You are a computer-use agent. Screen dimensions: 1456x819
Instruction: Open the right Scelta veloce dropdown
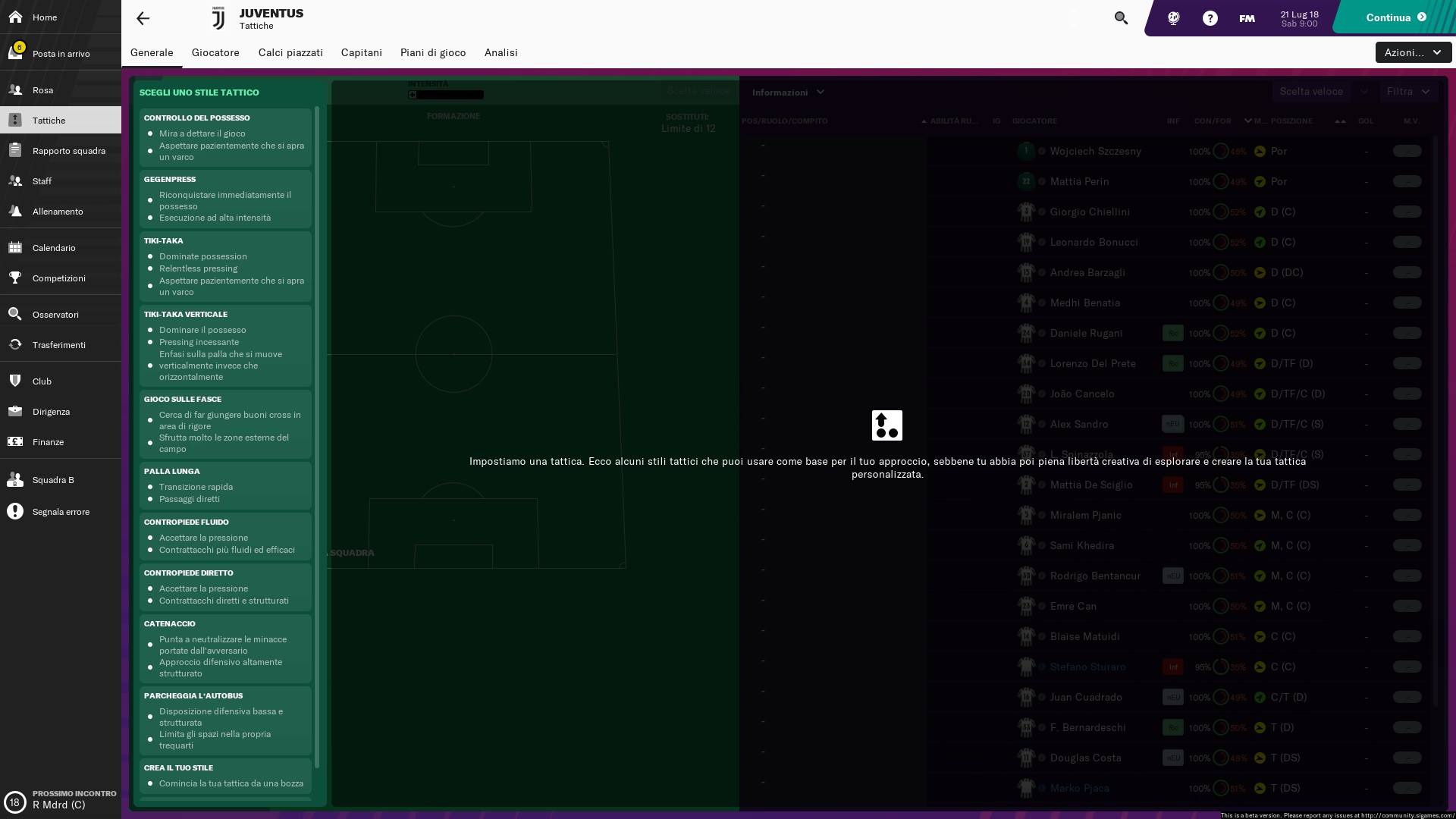click(1323, 91)
